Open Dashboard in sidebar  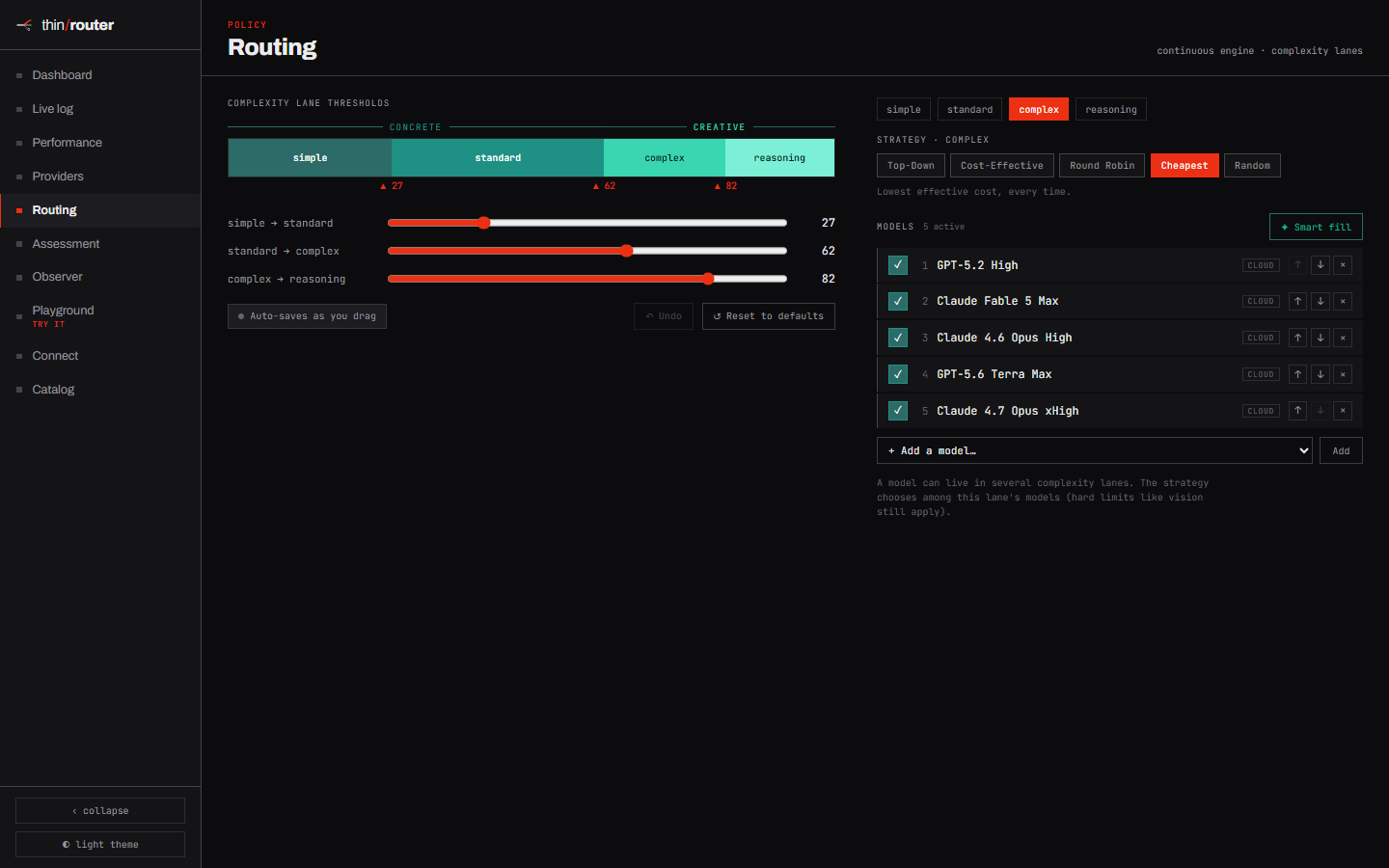[x=100, y=75]
